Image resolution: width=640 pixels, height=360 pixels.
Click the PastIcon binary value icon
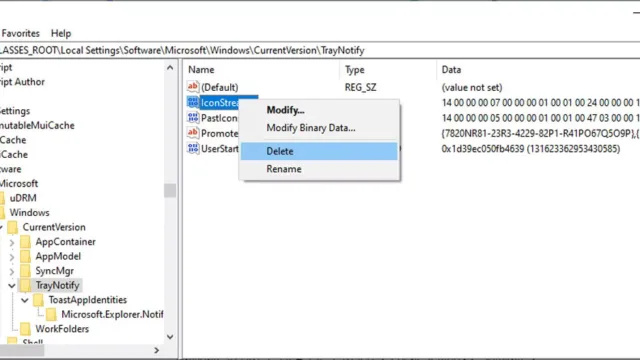coord(193,118)
